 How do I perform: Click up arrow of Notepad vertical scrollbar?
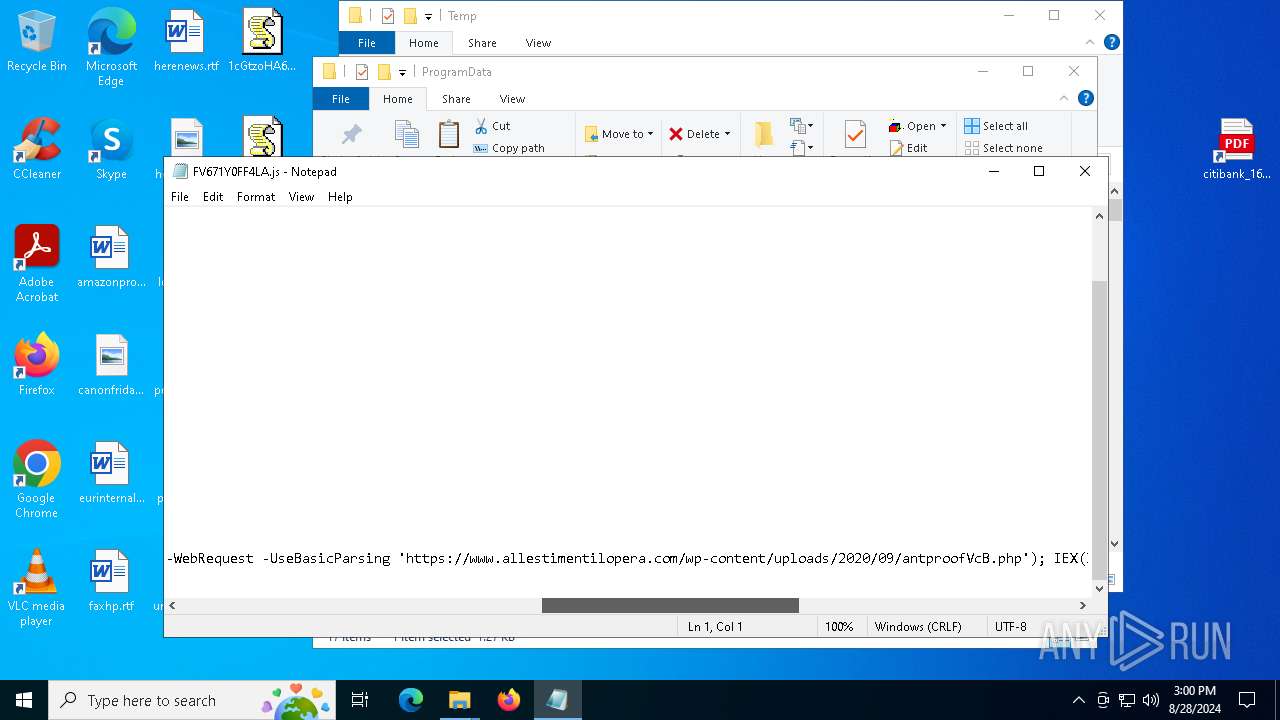point(1099,216)
